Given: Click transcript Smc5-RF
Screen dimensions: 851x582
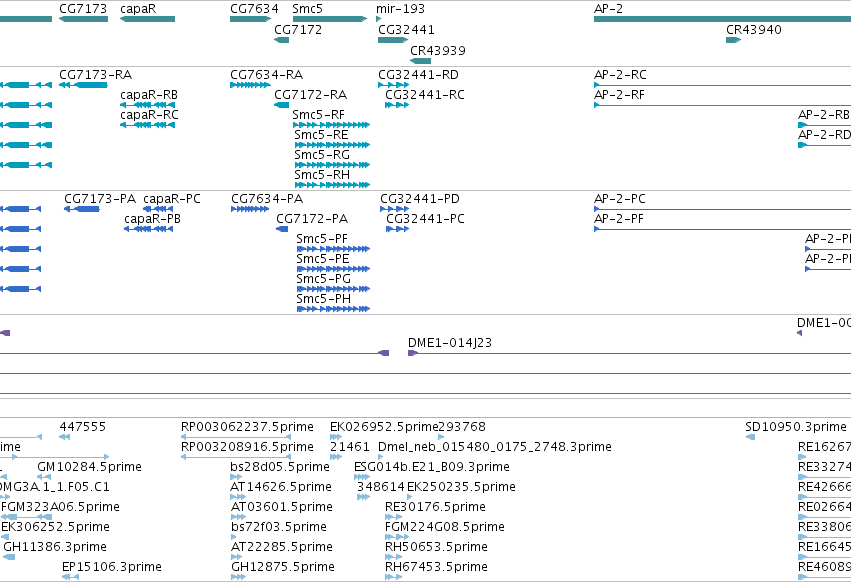Looking at the screenshot, I should pos(319,115).
